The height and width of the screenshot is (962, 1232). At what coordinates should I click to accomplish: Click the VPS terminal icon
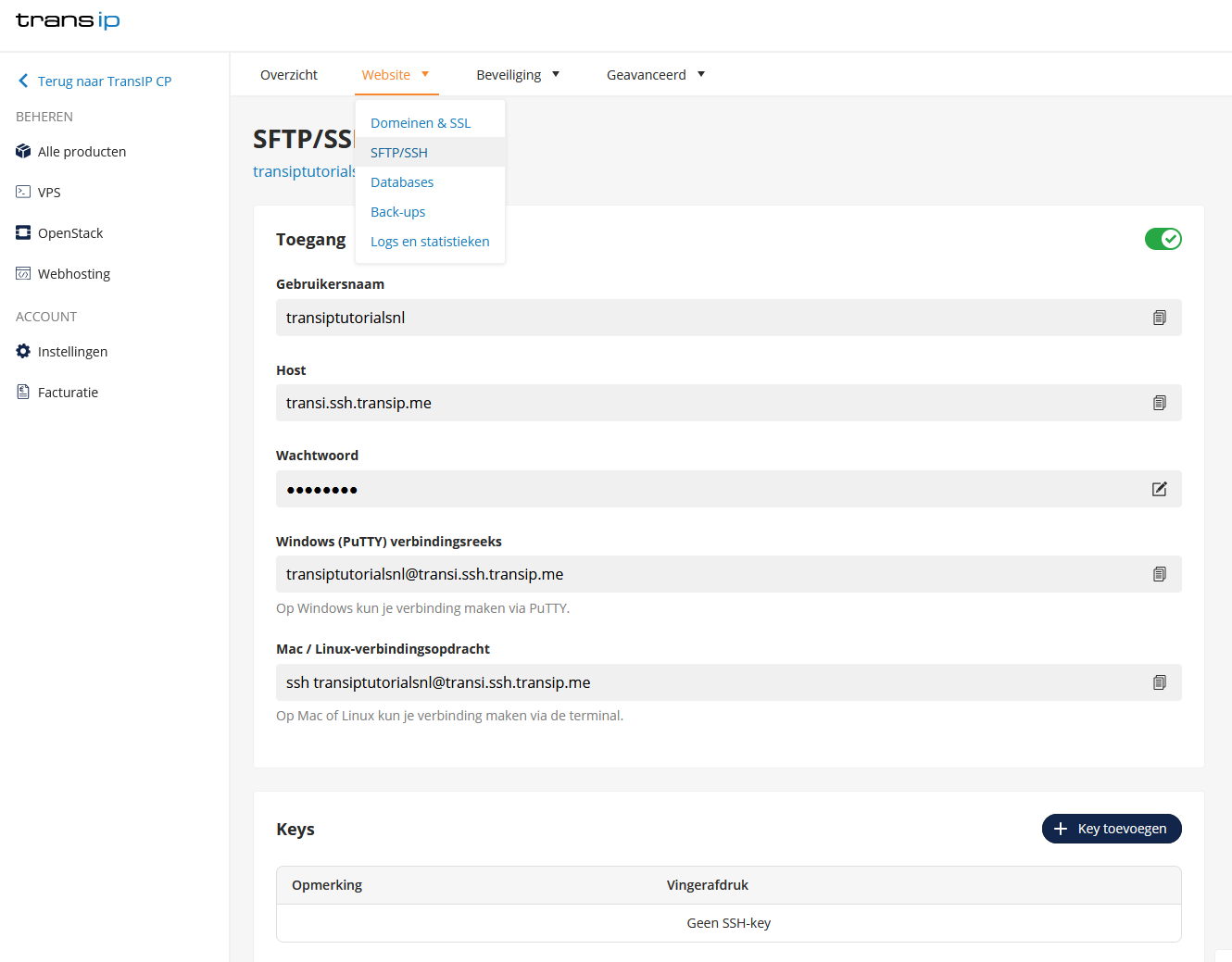23,192
